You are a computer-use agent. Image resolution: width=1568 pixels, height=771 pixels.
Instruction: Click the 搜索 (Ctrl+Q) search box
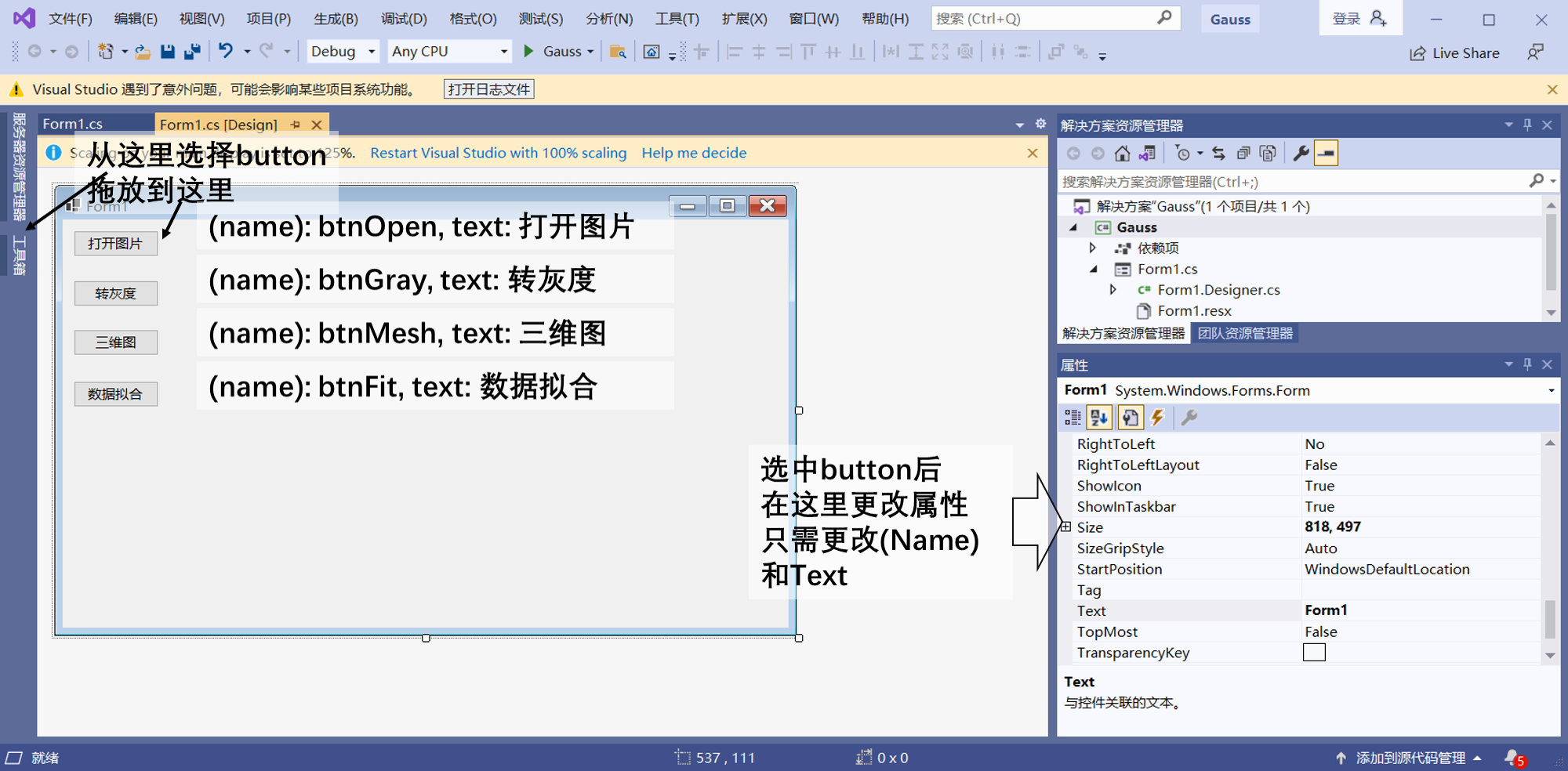[1055, 18]
